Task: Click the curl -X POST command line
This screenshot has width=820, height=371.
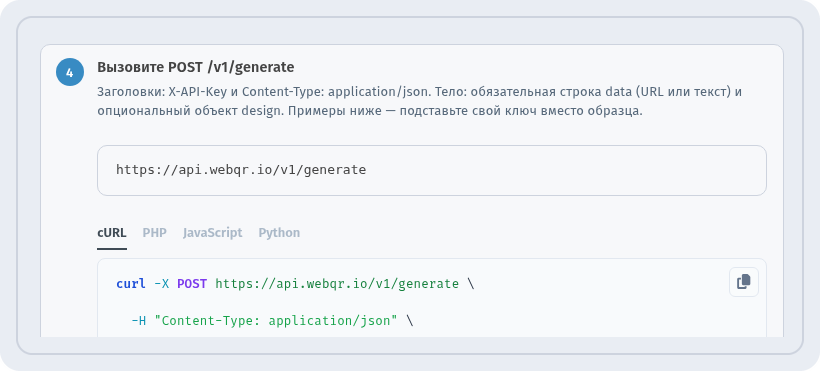Action: [x=295, y=284]
